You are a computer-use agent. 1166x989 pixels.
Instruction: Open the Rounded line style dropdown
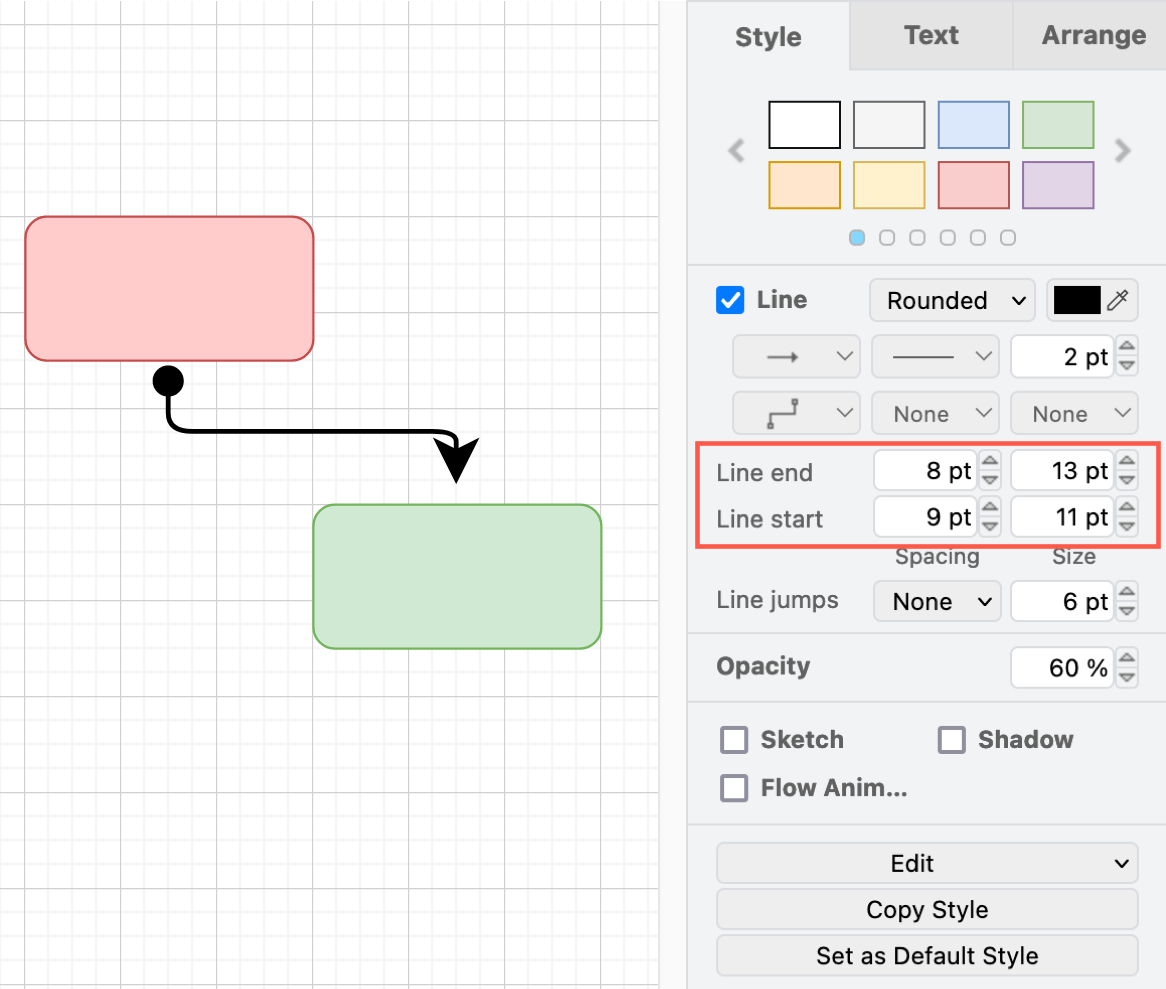pyautogui.click(x=952, y=300)
